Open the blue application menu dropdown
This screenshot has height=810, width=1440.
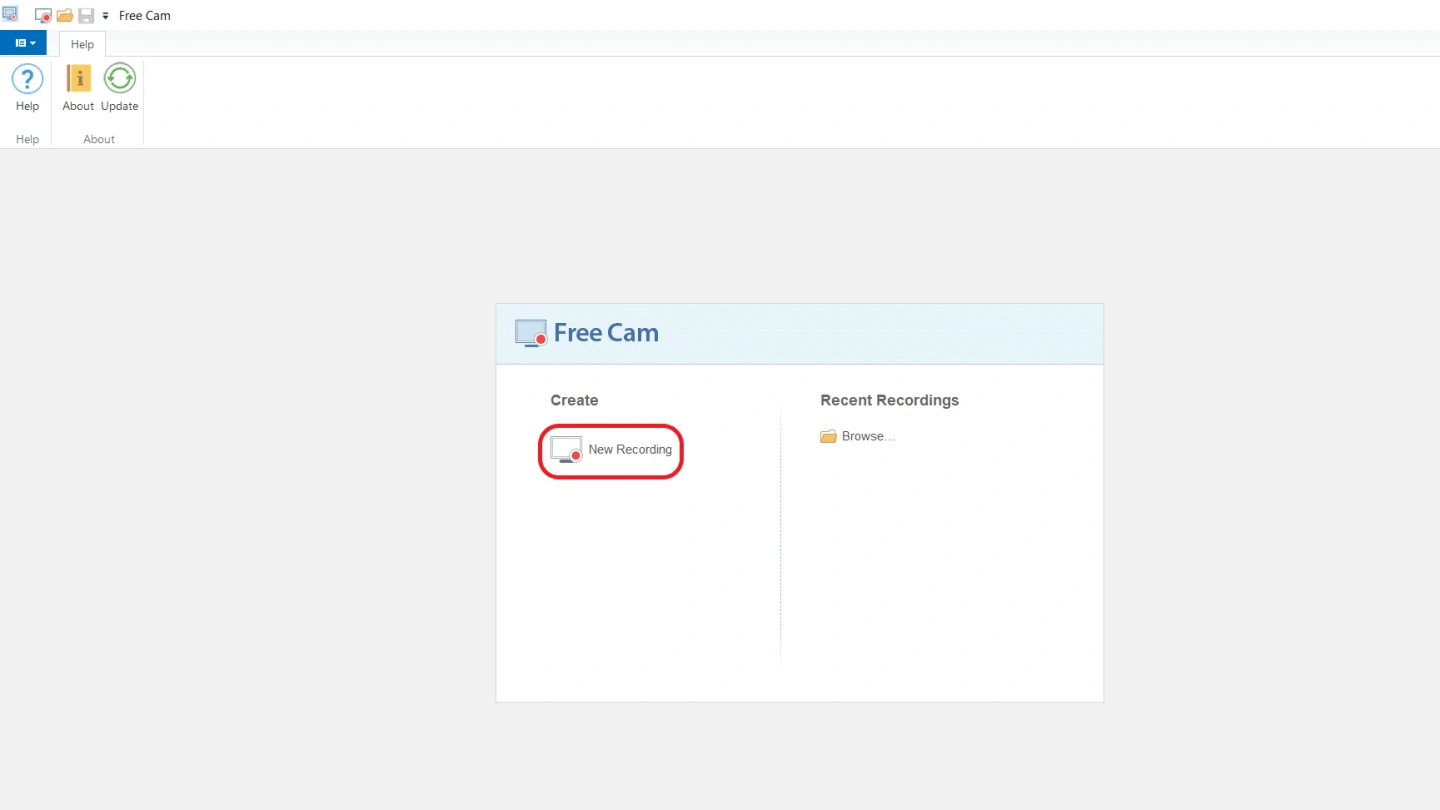(x=23, y=43)
